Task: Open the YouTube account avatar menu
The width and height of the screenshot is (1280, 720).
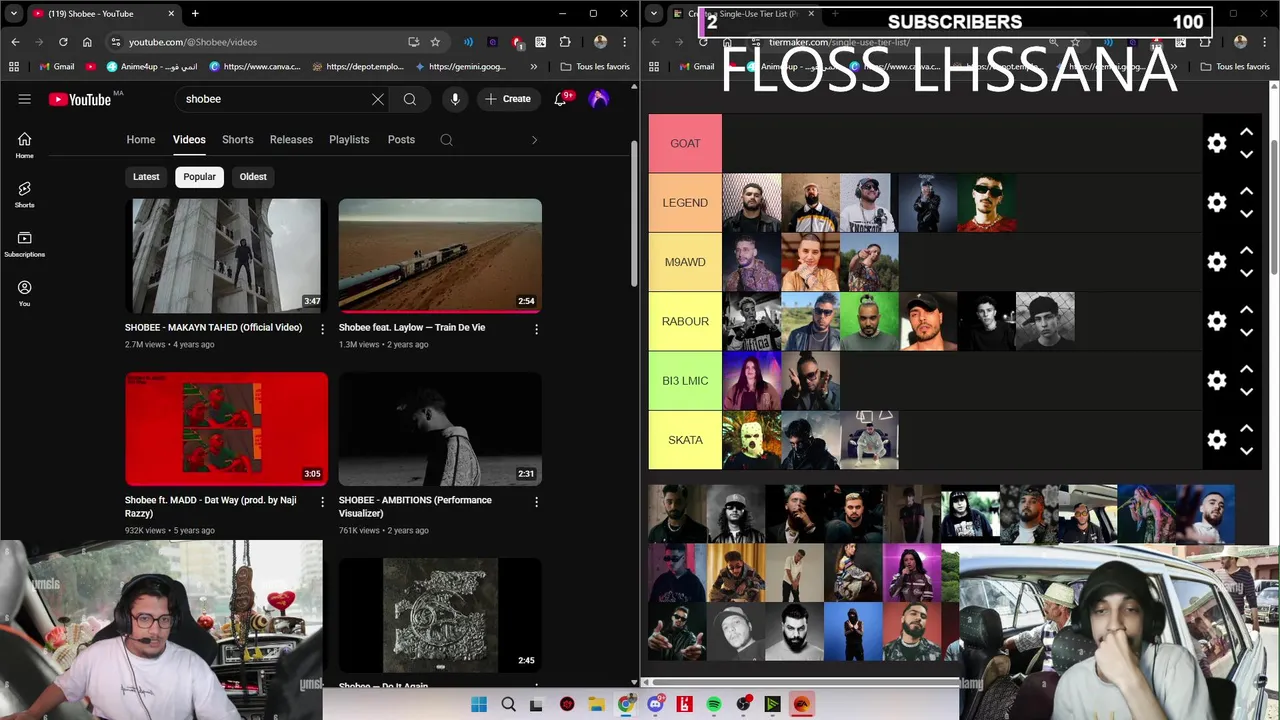Action: point(599,99)
